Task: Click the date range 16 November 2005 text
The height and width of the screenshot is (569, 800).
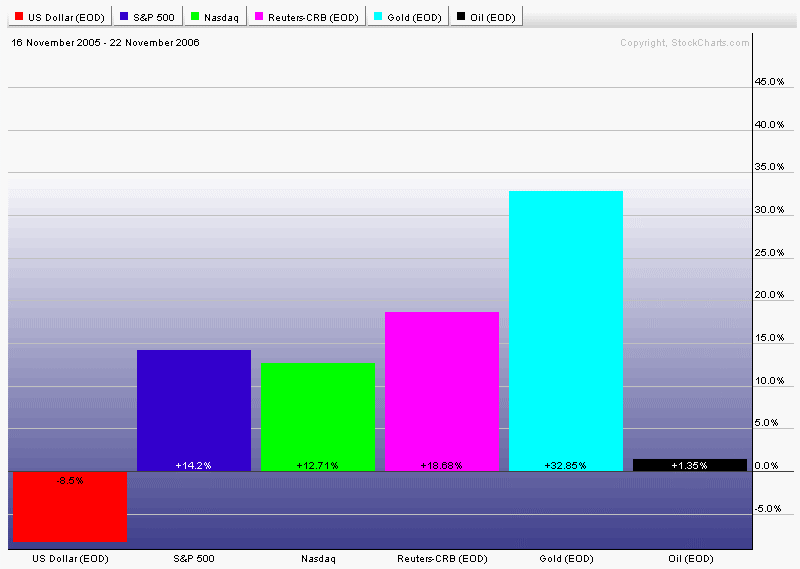Action: tap(105, 42)
